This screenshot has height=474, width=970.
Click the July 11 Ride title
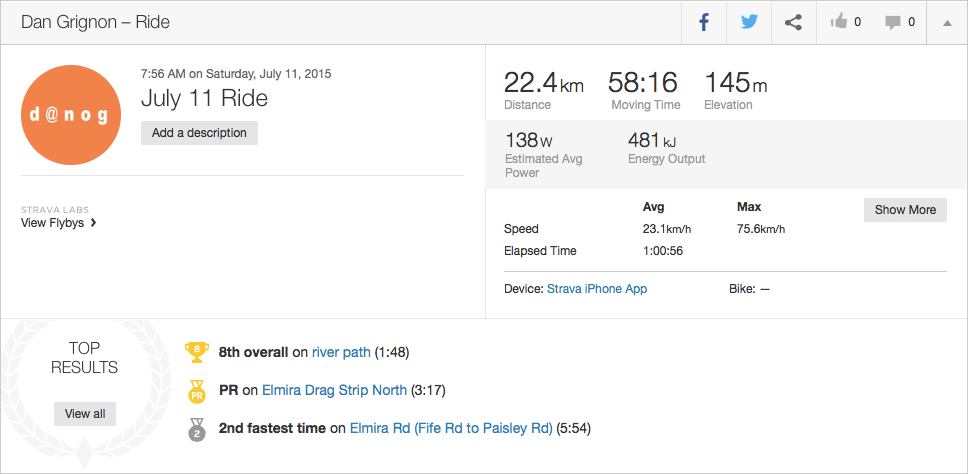point(204,98)
